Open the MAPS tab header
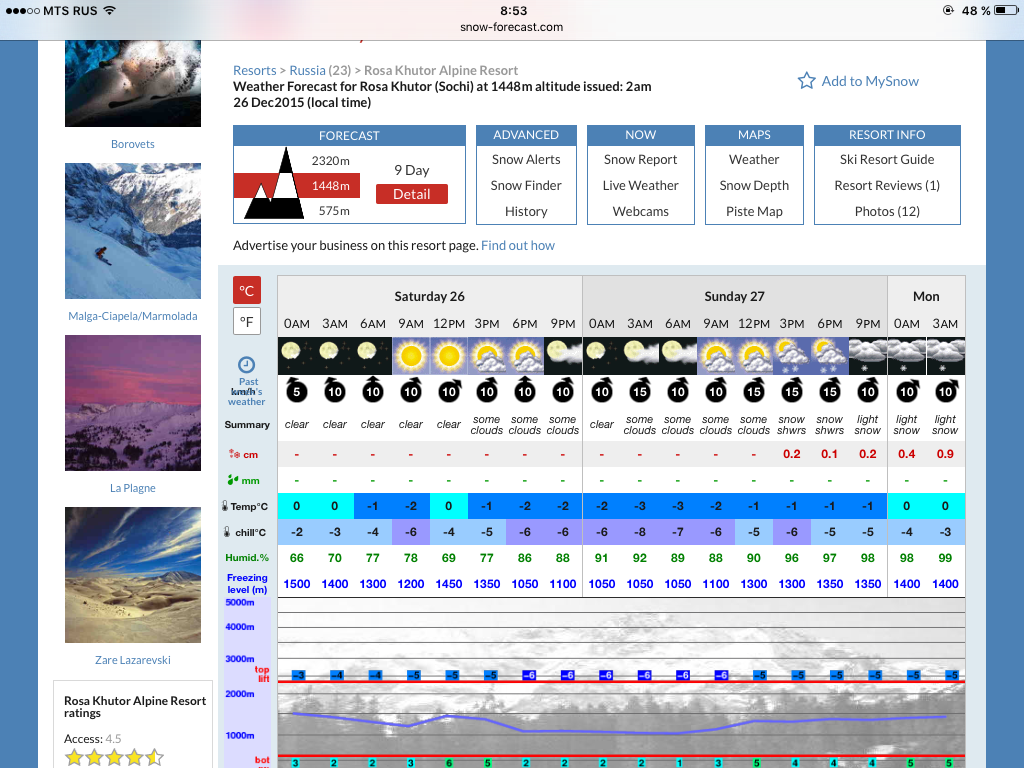The width and height of the screenshot is (1024, 768). coord(754,135)
